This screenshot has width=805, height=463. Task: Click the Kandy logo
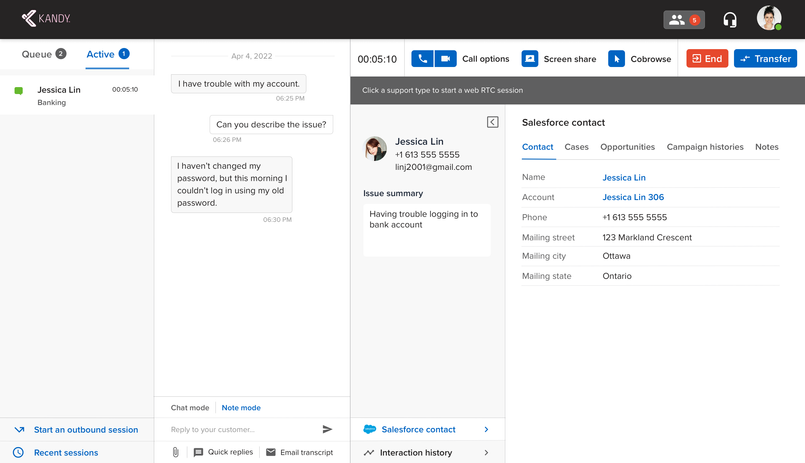[46, 18]
